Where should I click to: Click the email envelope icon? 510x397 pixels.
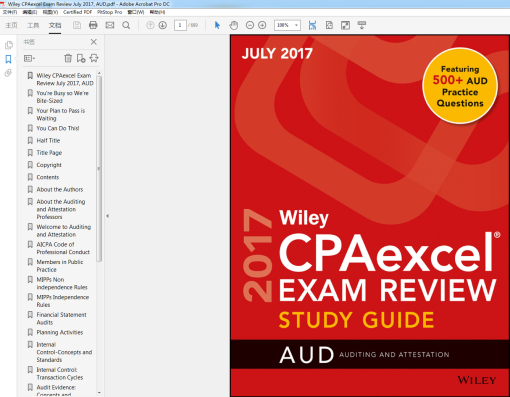click(110, 25)
